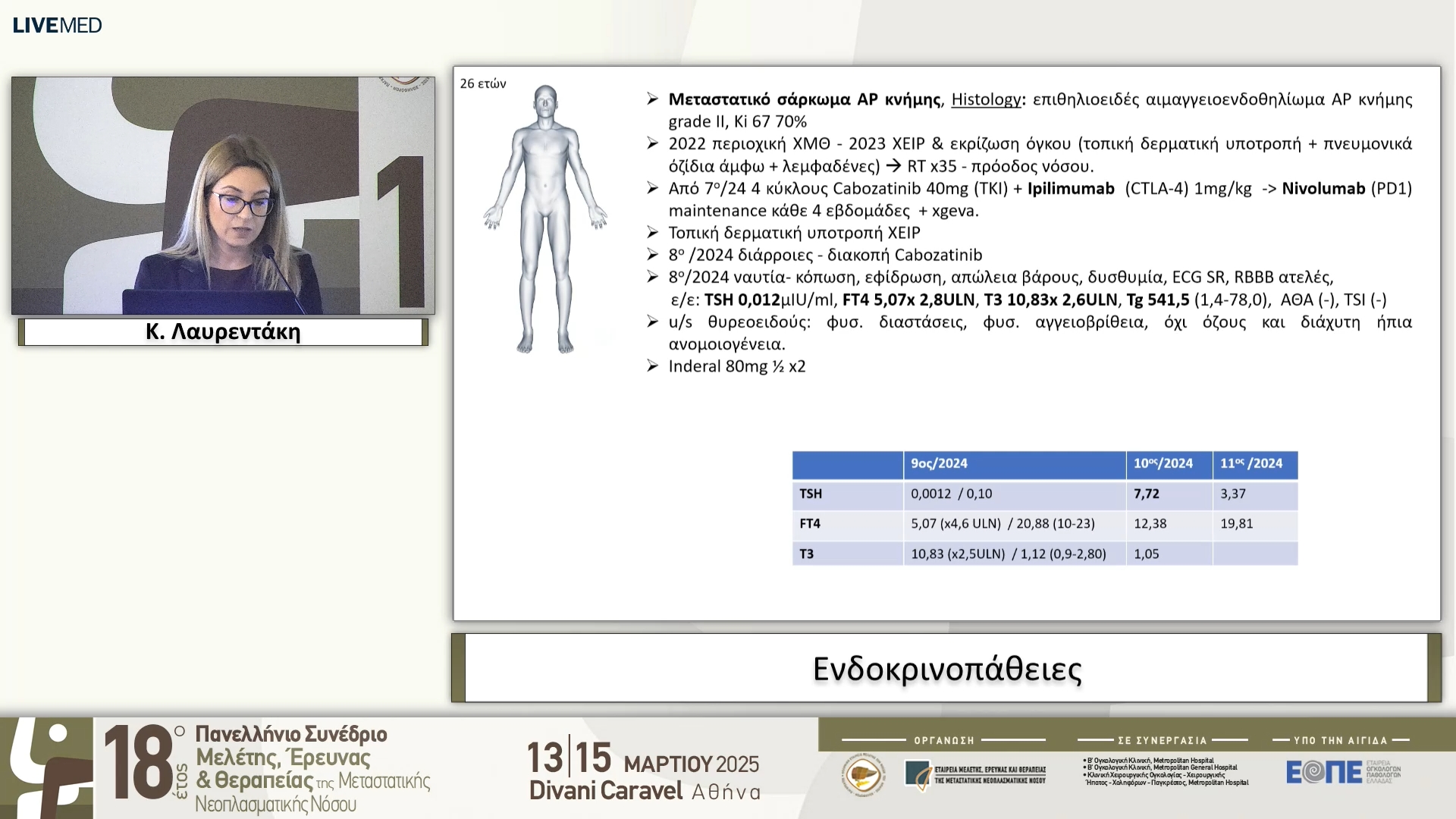Click the Inderal 80mg bullet line

736,367
